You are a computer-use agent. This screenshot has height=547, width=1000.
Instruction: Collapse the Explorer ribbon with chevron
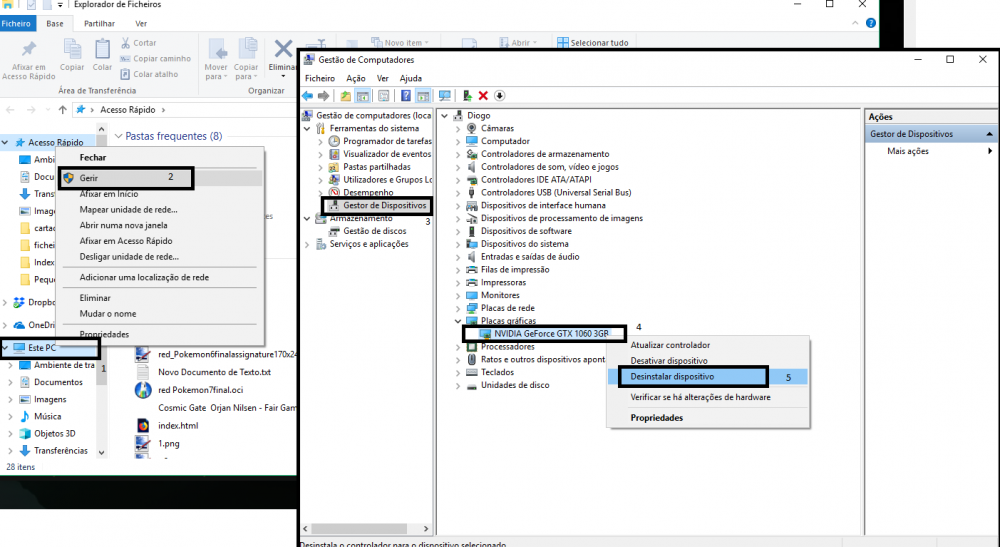(855, 23)
